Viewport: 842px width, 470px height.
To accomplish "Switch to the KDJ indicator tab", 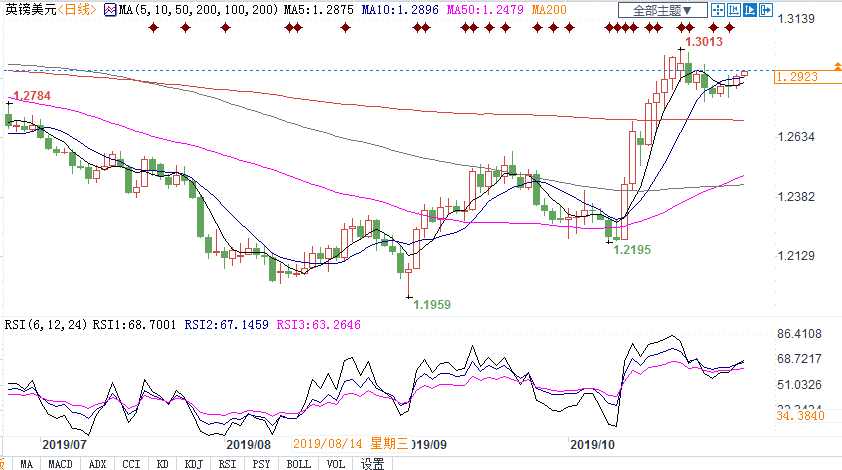I will coord(193,463).
